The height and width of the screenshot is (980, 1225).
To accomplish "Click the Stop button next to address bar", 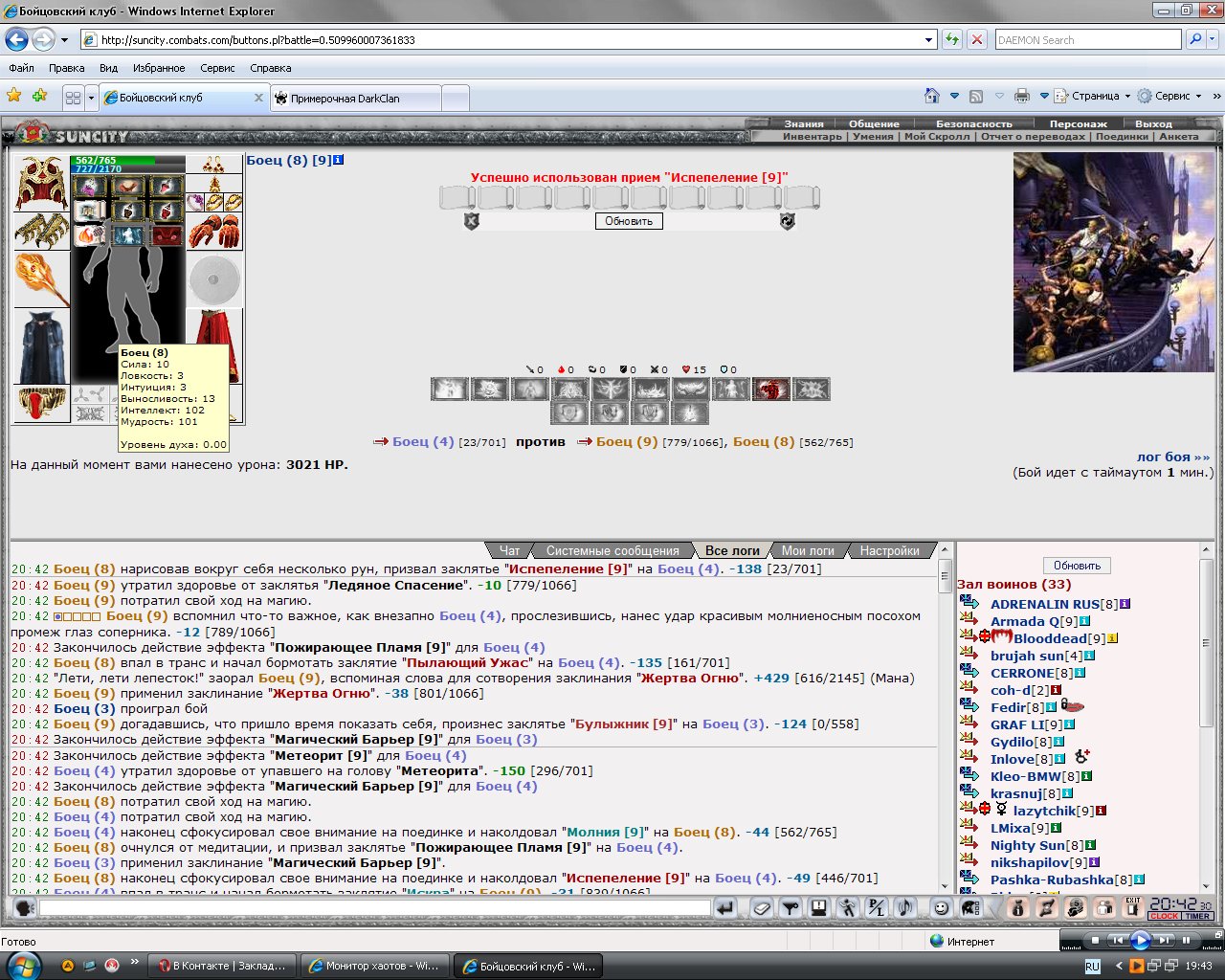I will pyautogui.click(x=977, y=40).
